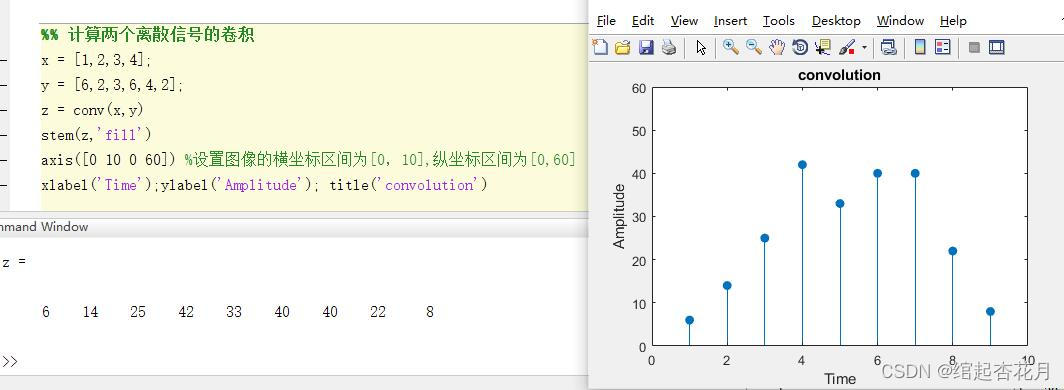
Task: Insert a colorbar with the toolbar icon
Action: (920, 47)
